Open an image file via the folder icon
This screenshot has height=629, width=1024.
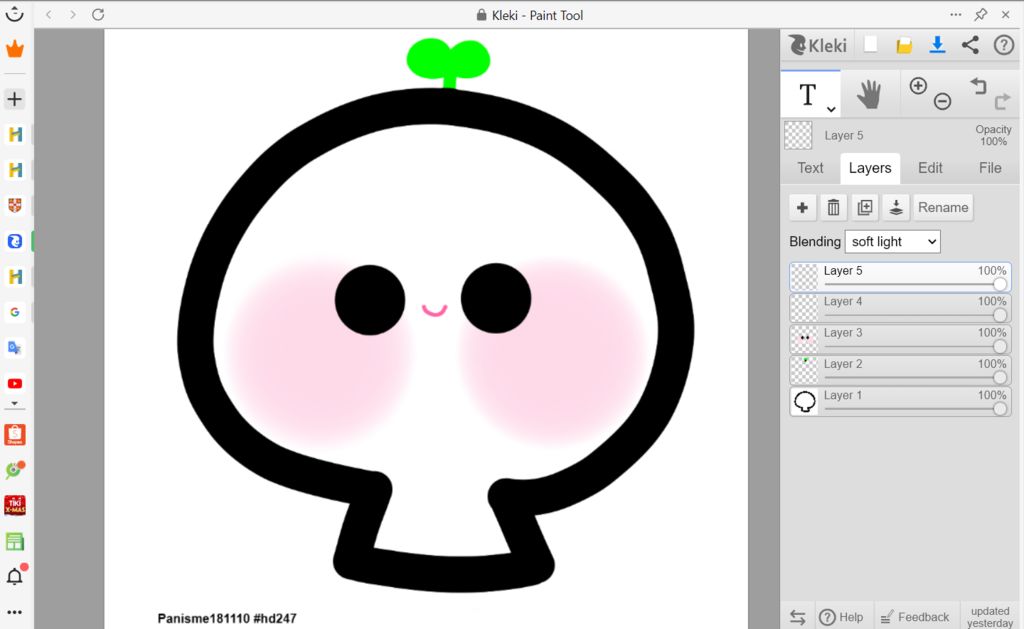point(904,45)
